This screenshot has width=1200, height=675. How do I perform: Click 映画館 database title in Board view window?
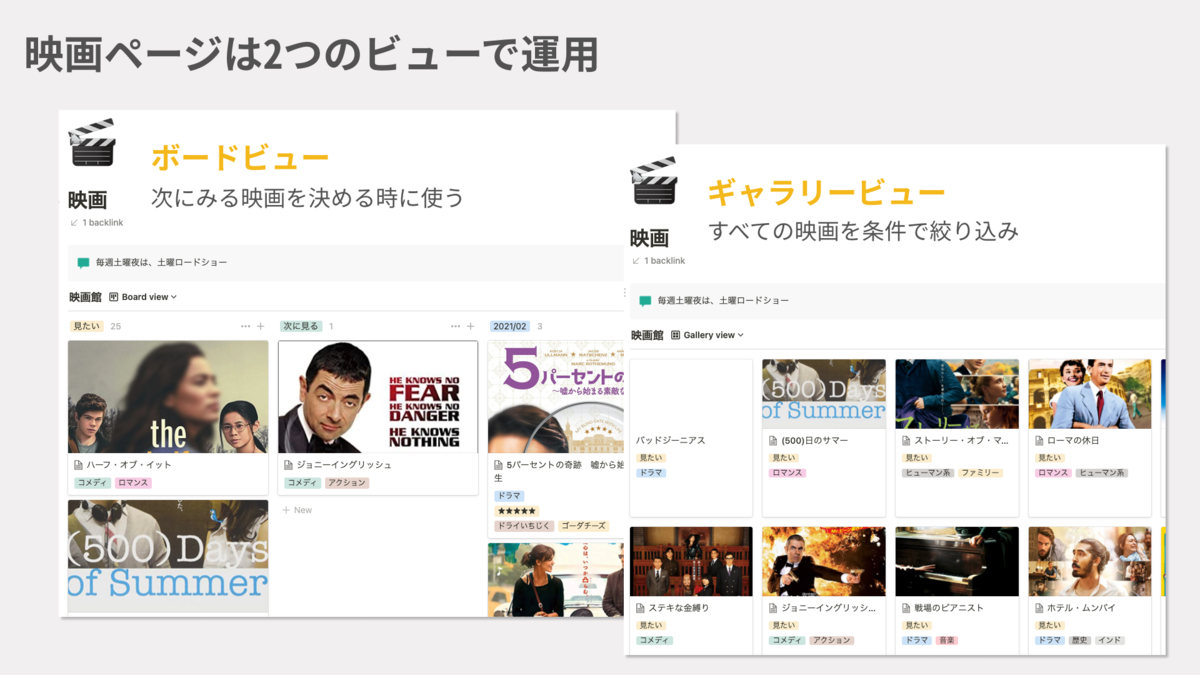85,297
